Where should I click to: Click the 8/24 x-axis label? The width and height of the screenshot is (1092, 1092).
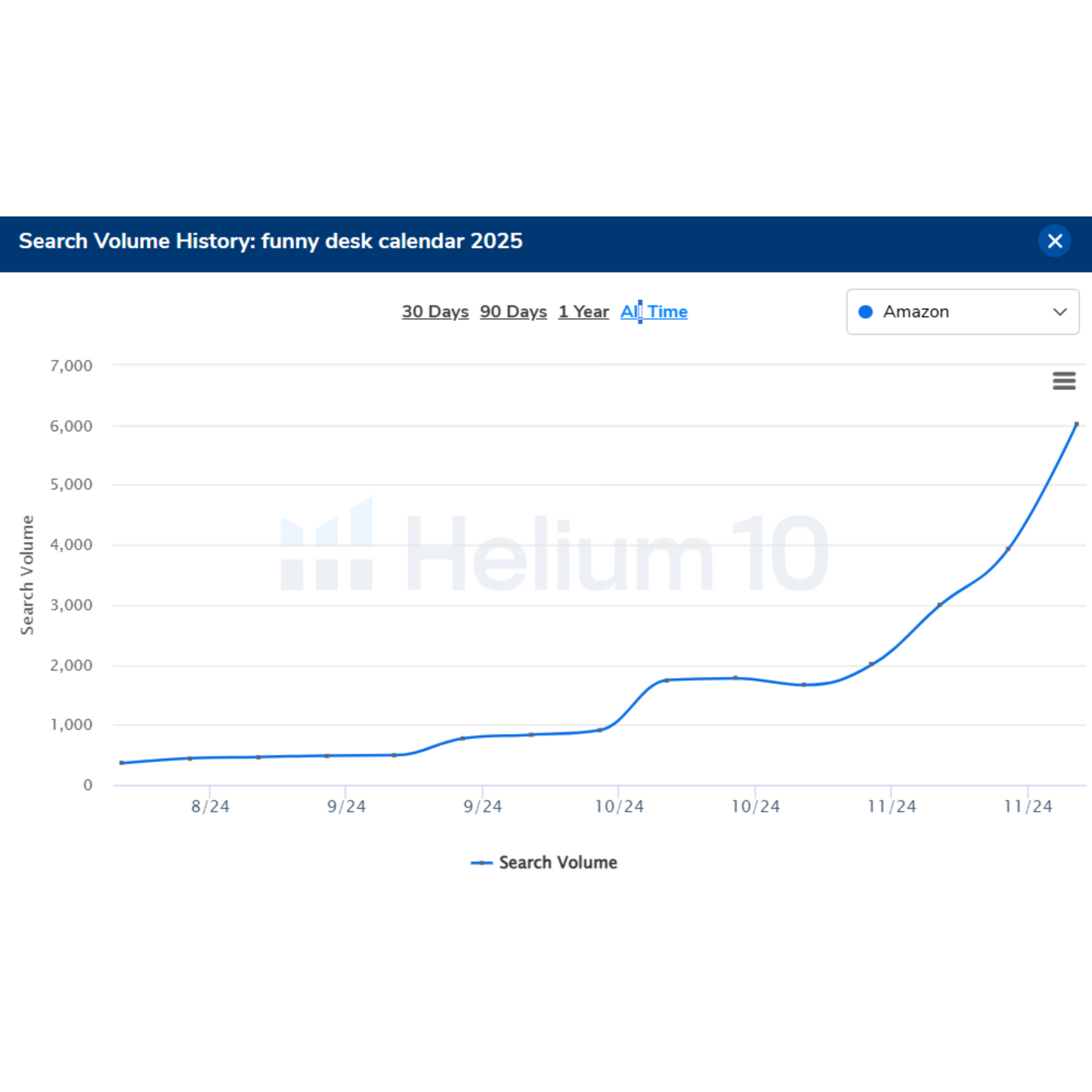(210, 806)
